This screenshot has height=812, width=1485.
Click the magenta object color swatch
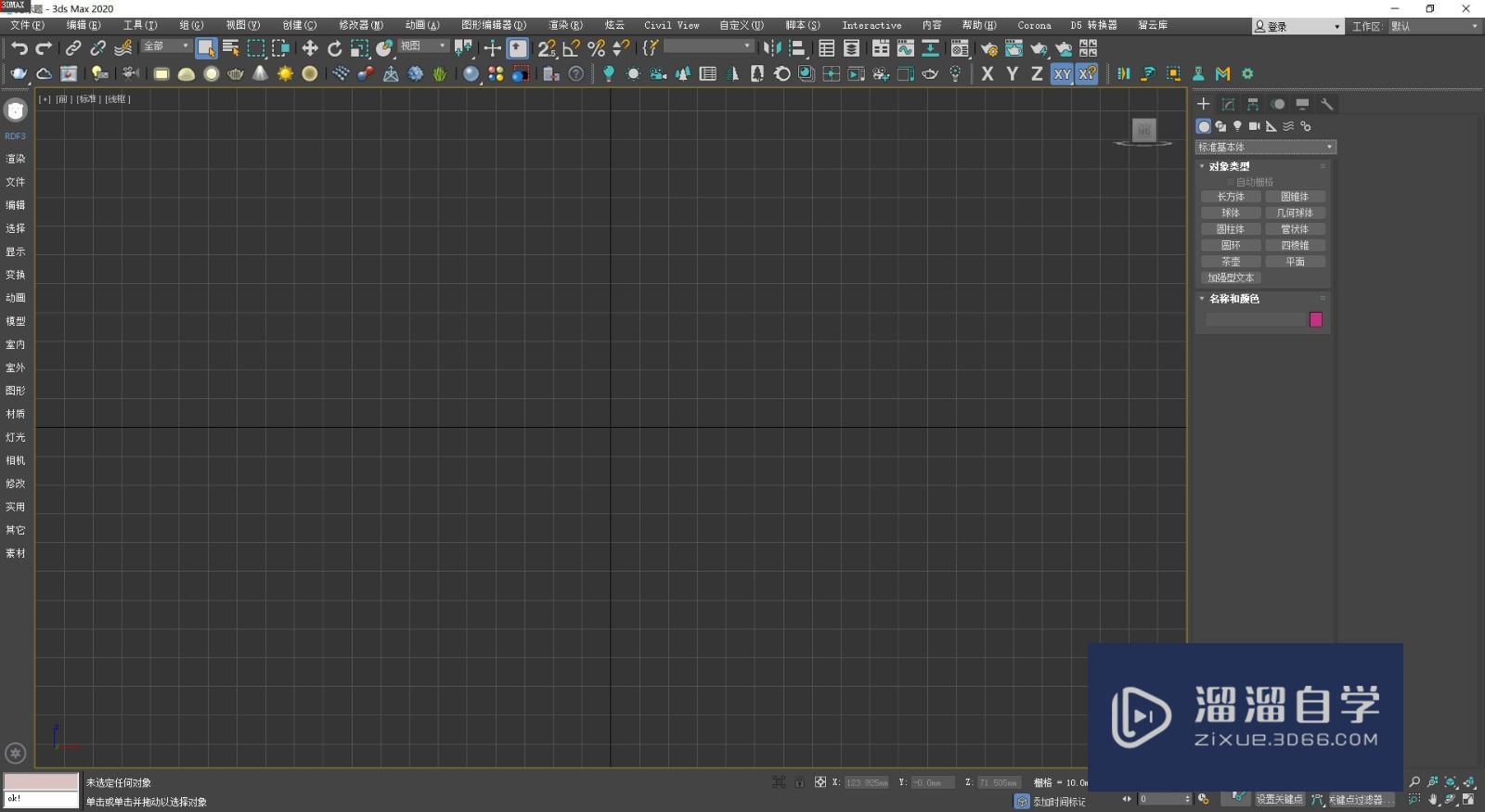tap(1315, 319)
